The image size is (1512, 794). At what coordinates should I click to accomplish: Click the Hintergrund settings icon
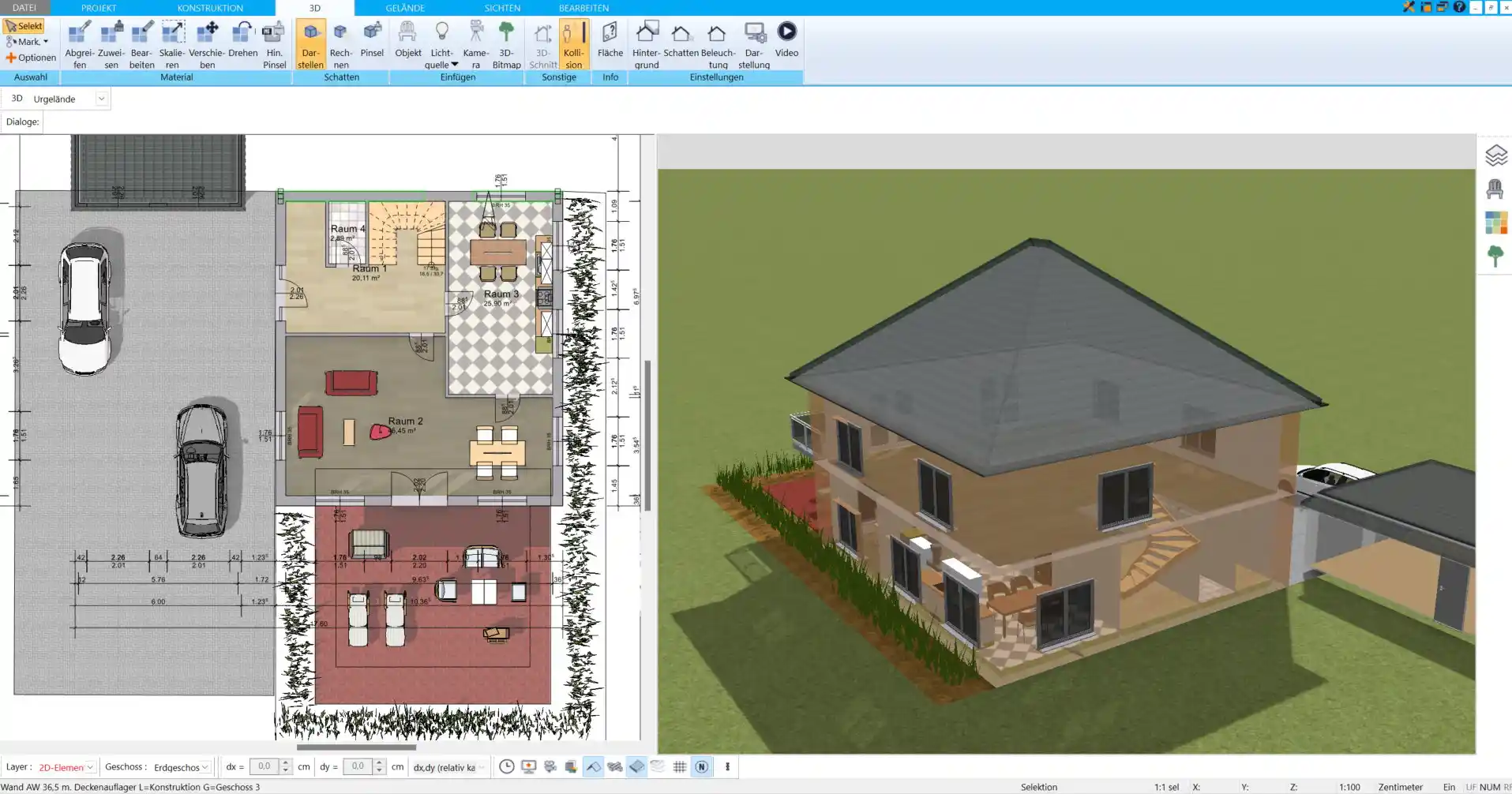point(646,43)
